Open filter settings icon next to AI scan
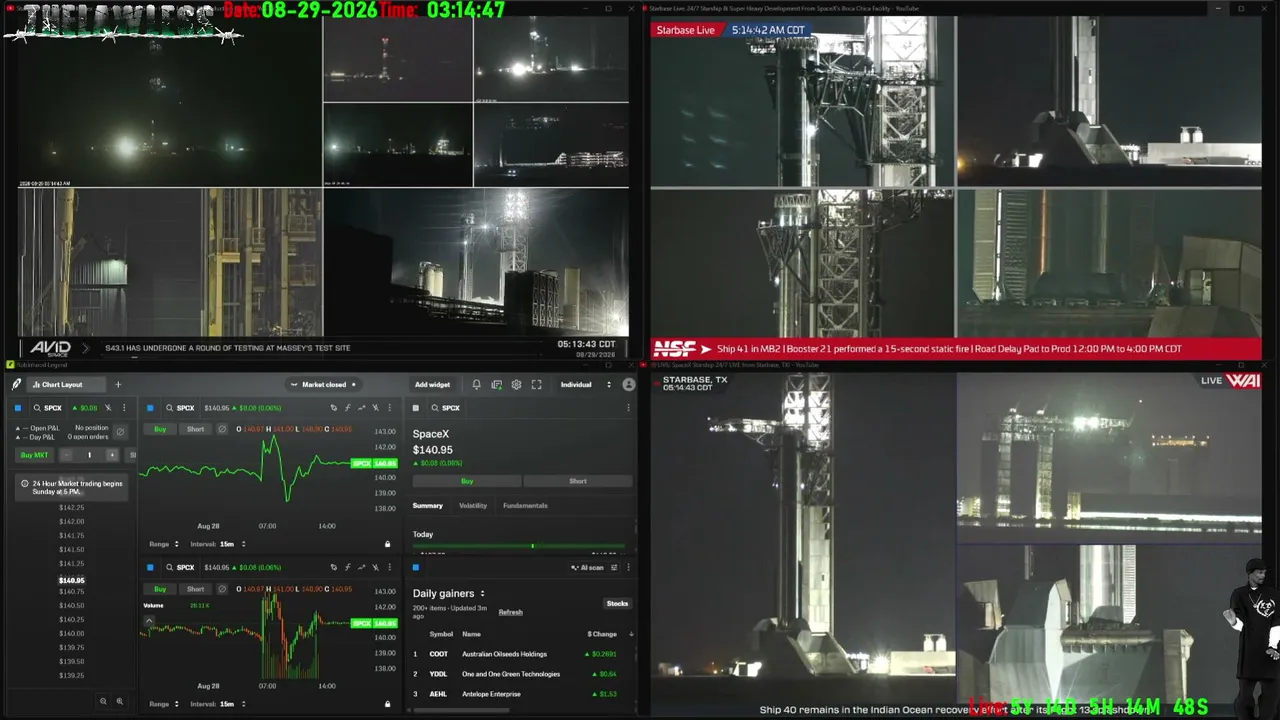The width and height of the screenshot is (1280, 720). click(614, 568)
